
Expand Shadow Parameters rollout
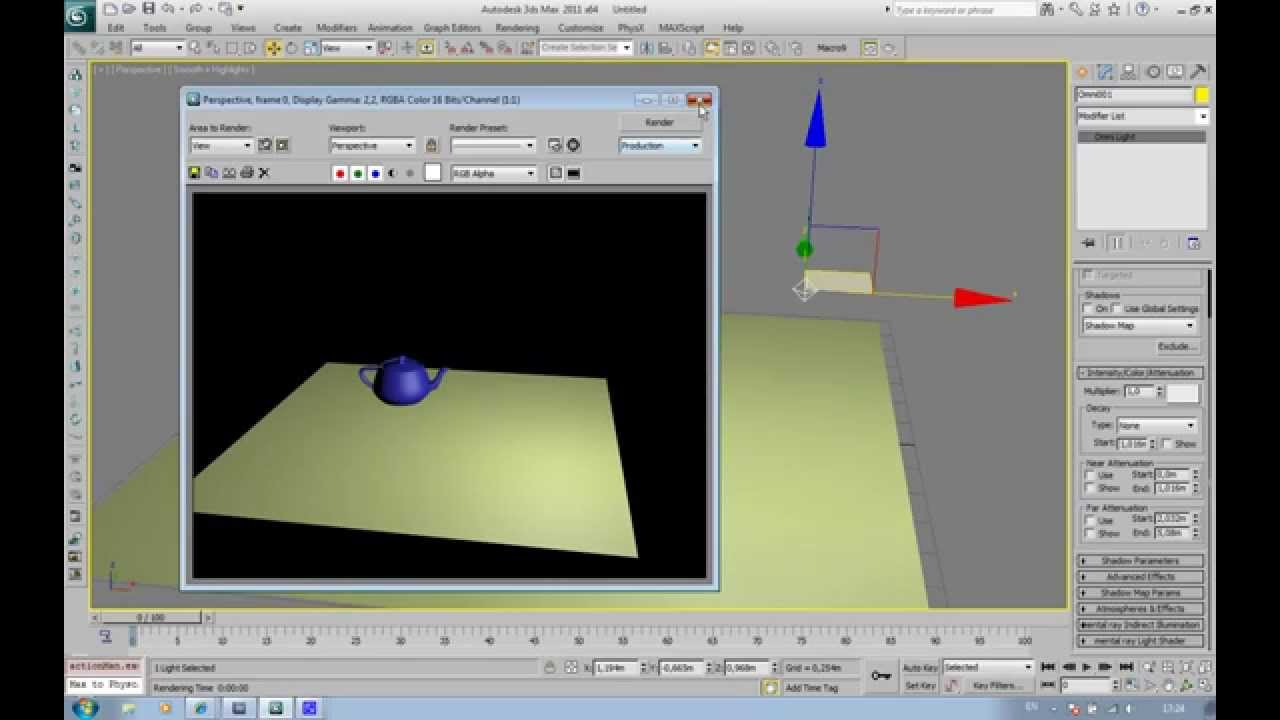1140,561
